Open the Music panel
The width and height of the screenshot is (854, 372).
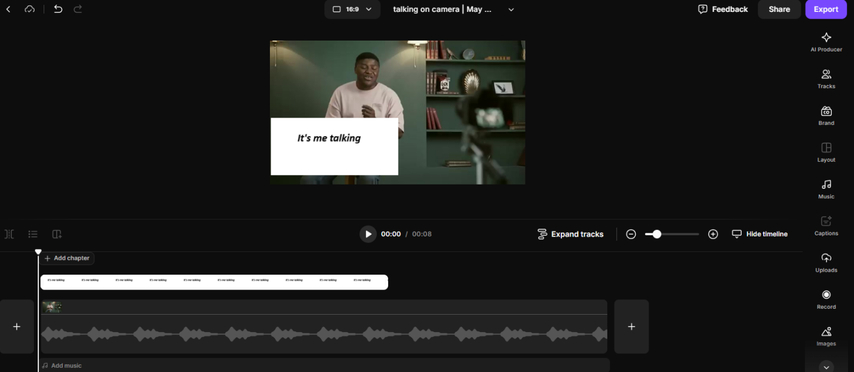click(x=826, y=189)
